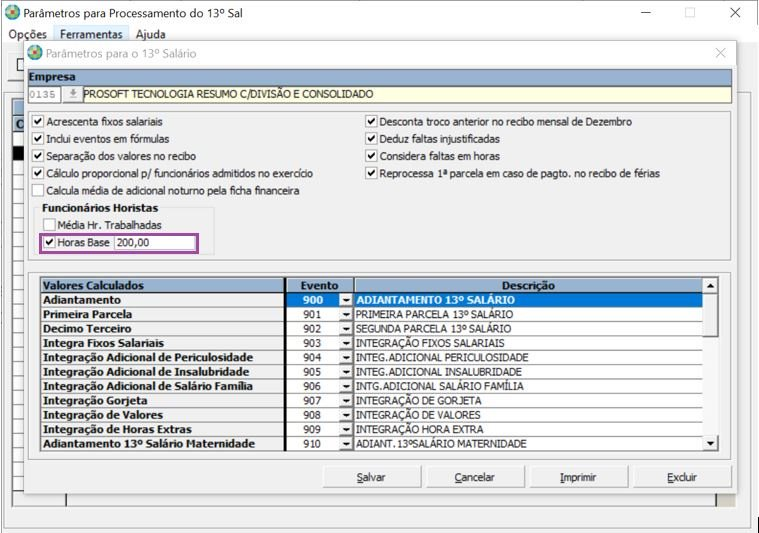Viewport: 759px width, 533px height.
Task: Open the Ferramentas menu
Action: (89, 34)
